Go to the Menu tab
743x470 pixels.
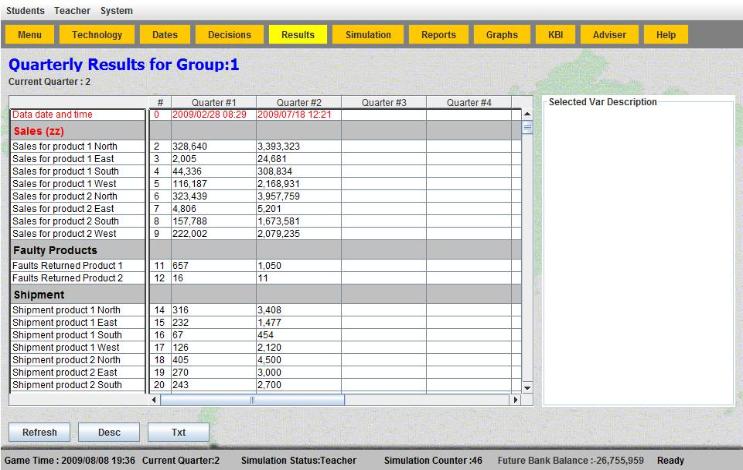tap(32, 35)
